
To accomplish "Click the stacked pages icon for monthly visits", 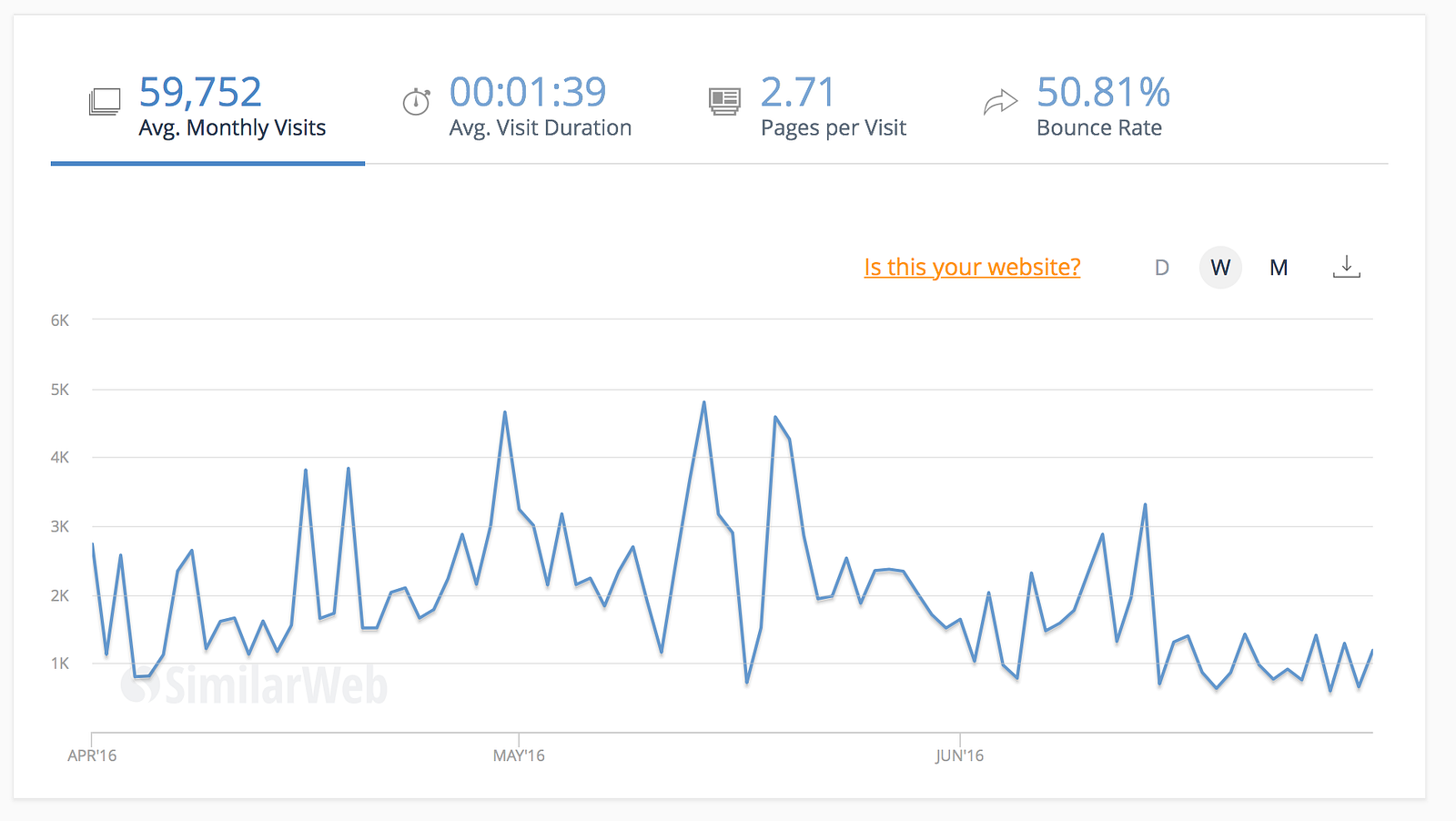I will [105, 101].
